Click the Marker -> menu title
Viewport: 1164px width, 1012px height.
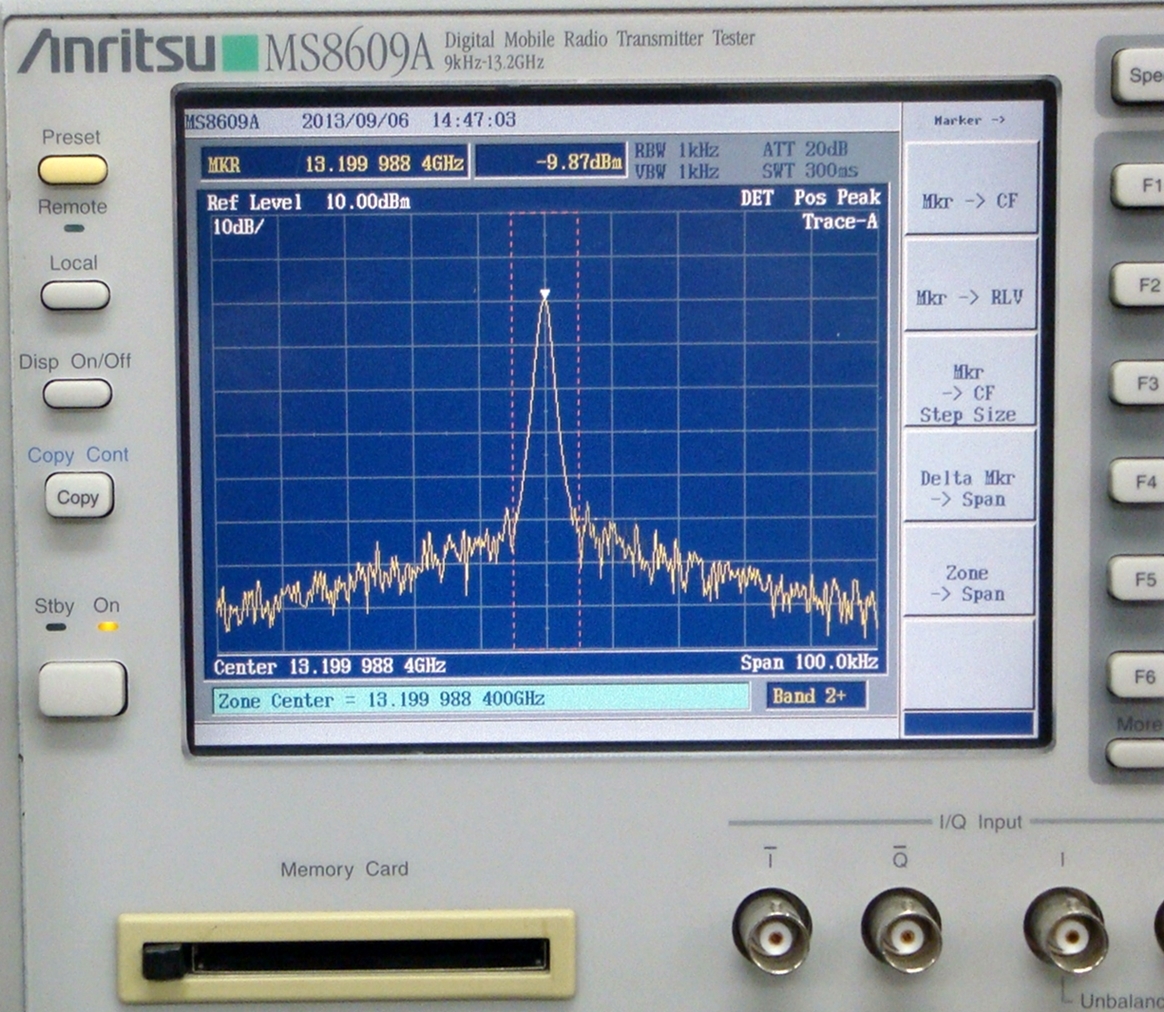969,120
